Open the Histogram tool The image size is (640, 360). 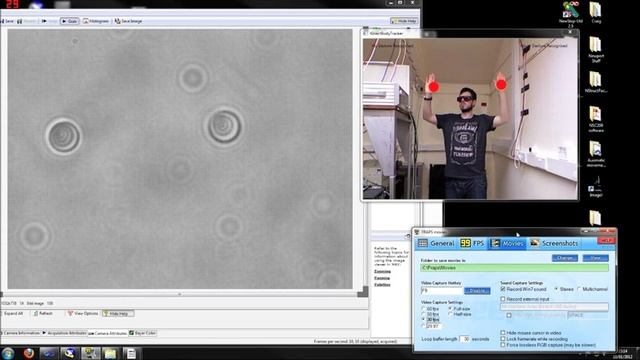coord(96,21)
